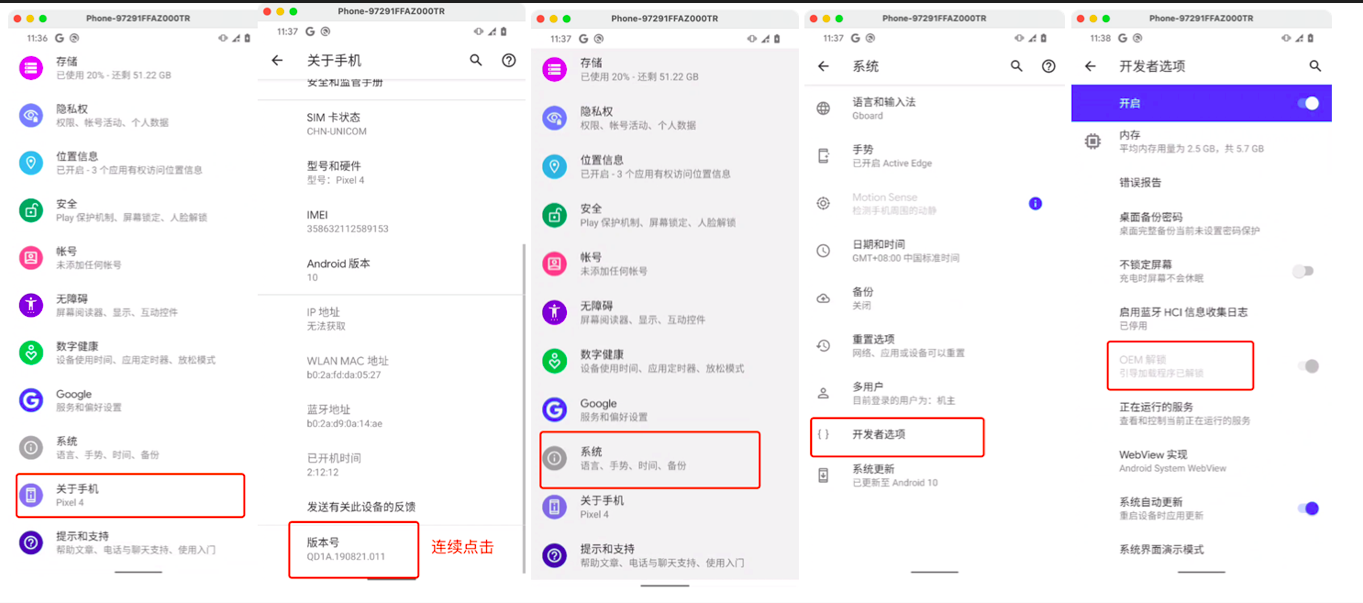Toggle the OEM 解锁 switch

click(1308, 366)
